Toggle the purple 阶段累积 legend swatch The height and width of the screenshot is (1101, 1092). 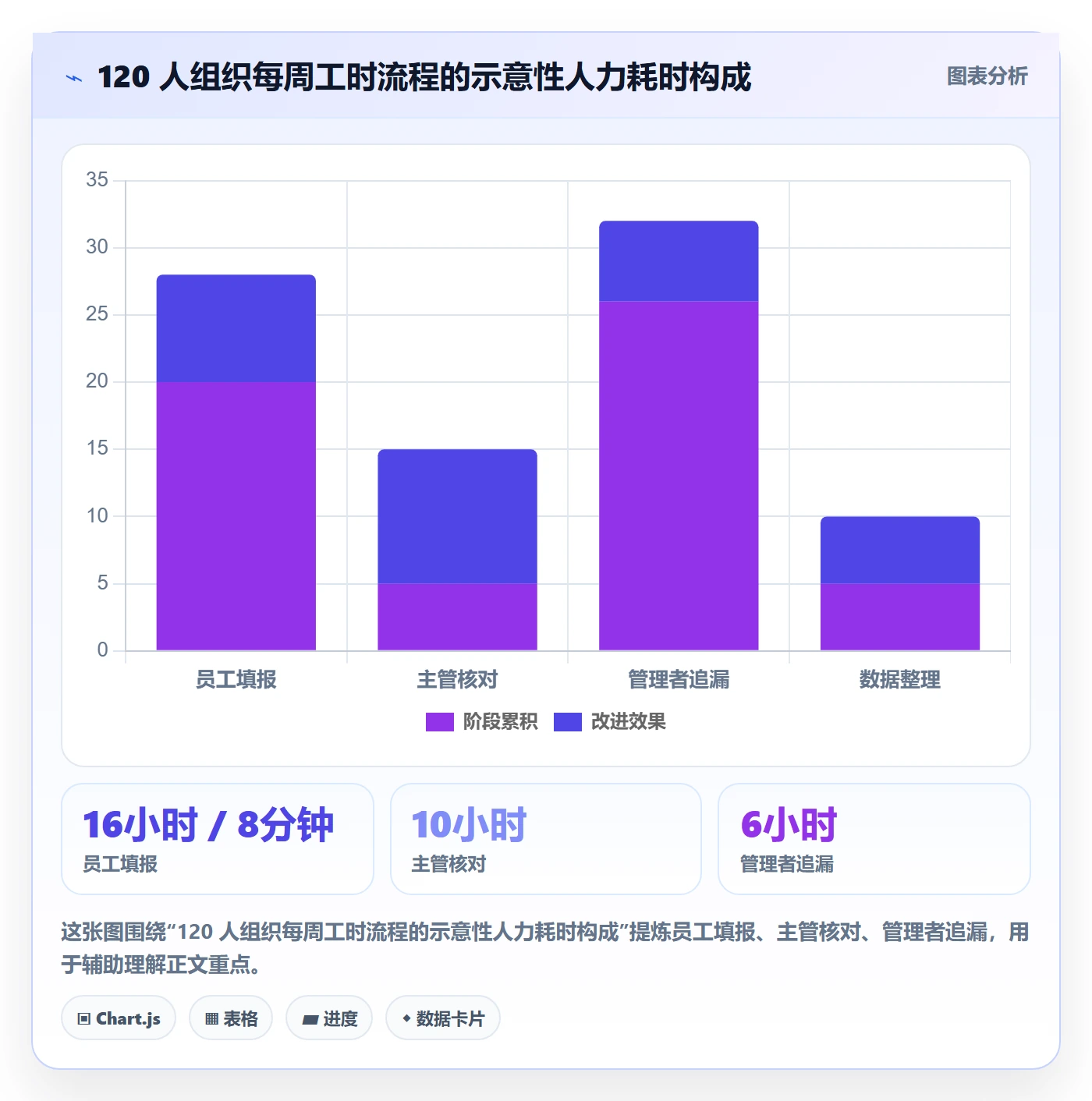pyautogui.click(x=439, y=722)
